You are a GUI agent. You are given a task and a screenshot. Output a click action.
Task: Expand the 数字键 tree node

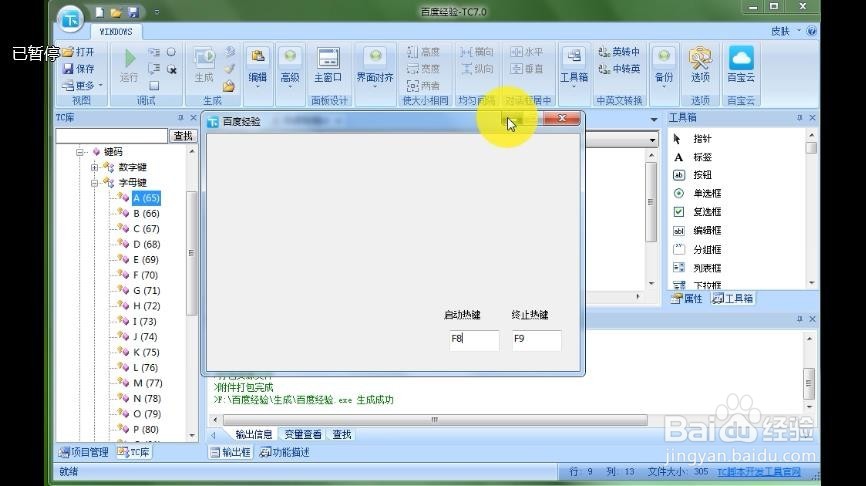94,167
